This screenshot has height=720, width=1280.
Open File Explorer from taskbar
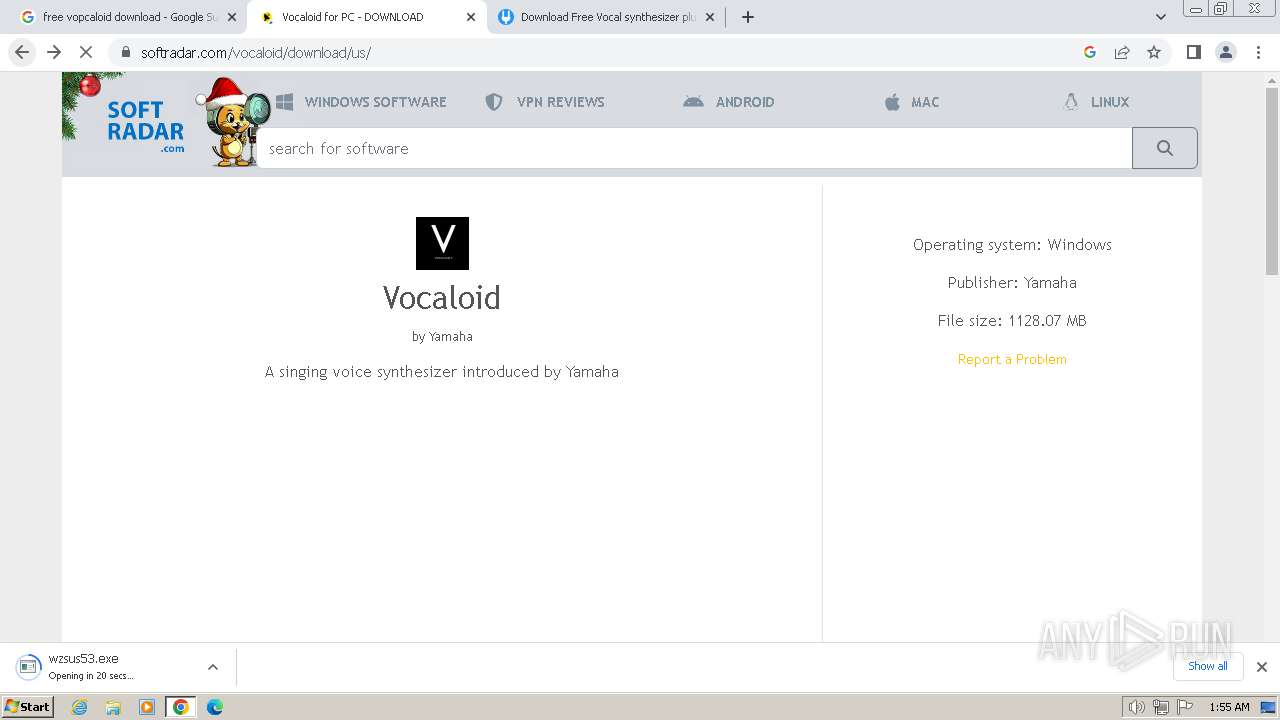pos(113,707)
